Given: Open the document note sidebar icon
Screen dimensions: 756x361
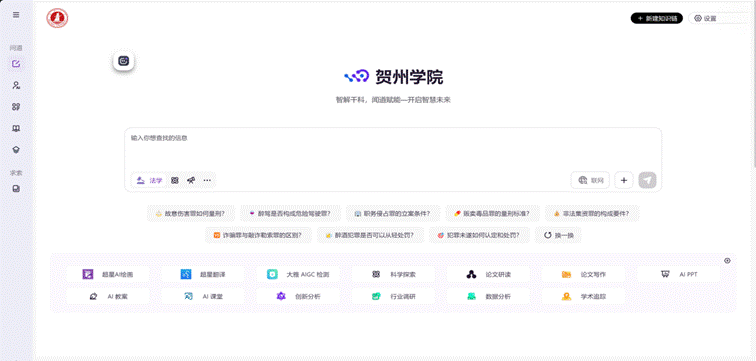Looking at the screenshot, I should tap(16, 188).
